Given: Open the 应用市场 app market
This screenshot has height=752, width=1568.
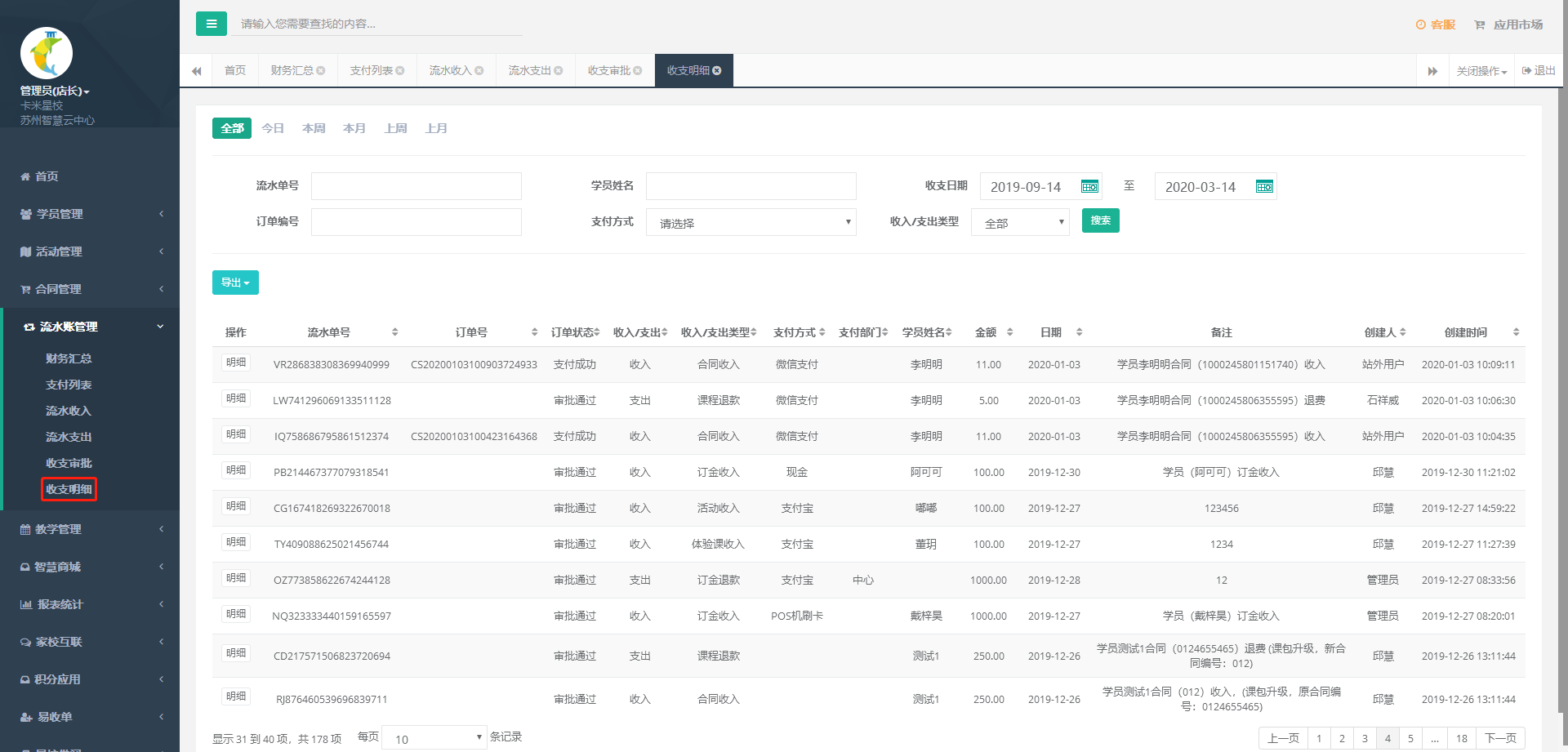Looking at the screenshot, I should pyautogui.click(x=1508, y=24).
